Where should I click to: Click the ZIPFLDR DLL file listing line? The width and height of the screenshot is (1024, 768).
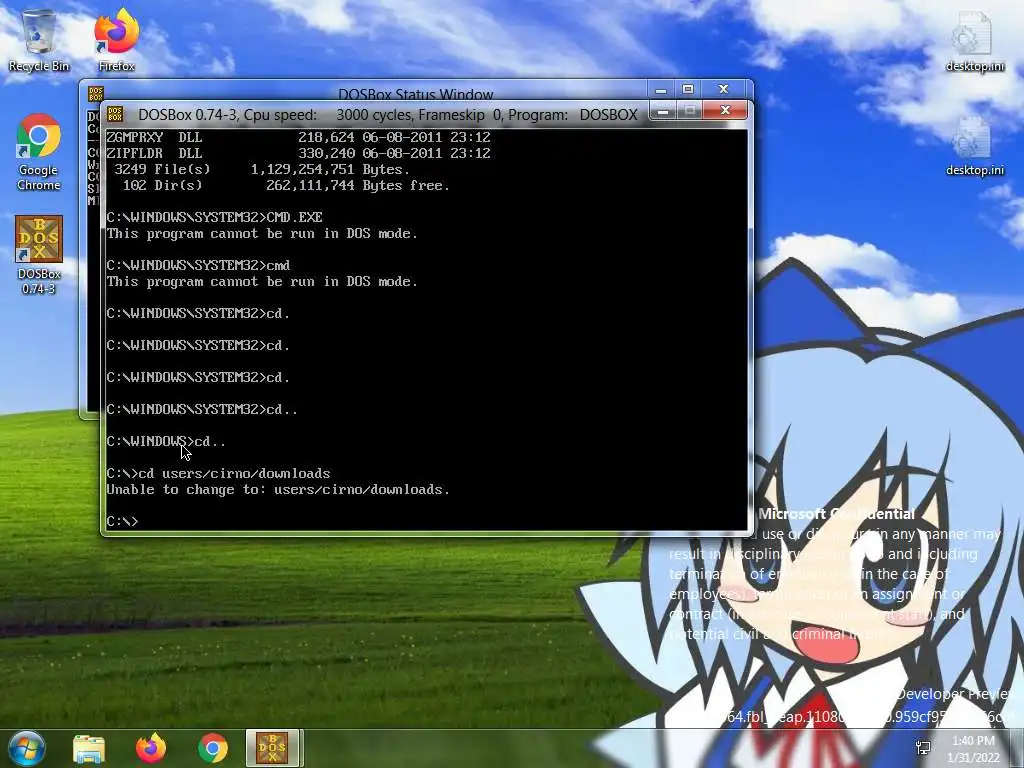pos(298,153)
